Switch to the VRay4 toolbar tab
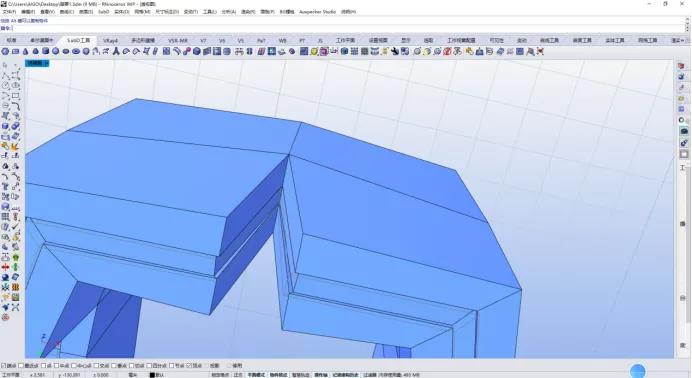The image size is (692, 378). point(110,40)
